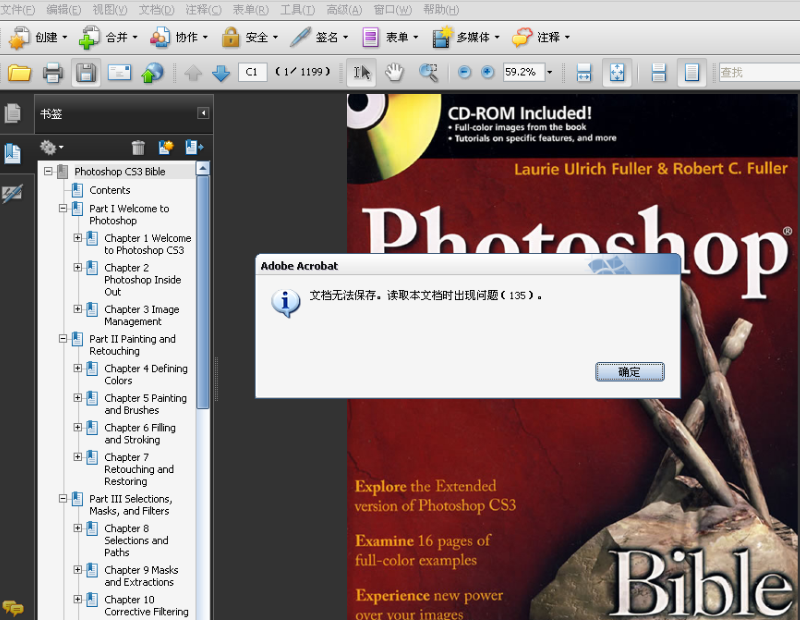Select Chapter 6 Filling and Stroking bookmark
This screenshot has width=800, height=620.
[x=140, y=434]
